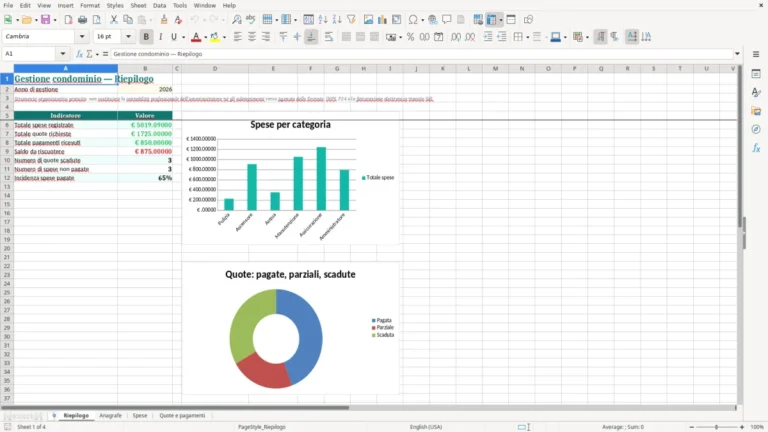Select the Spese per categoria chart
768x432 pixels.
[290, 177]
